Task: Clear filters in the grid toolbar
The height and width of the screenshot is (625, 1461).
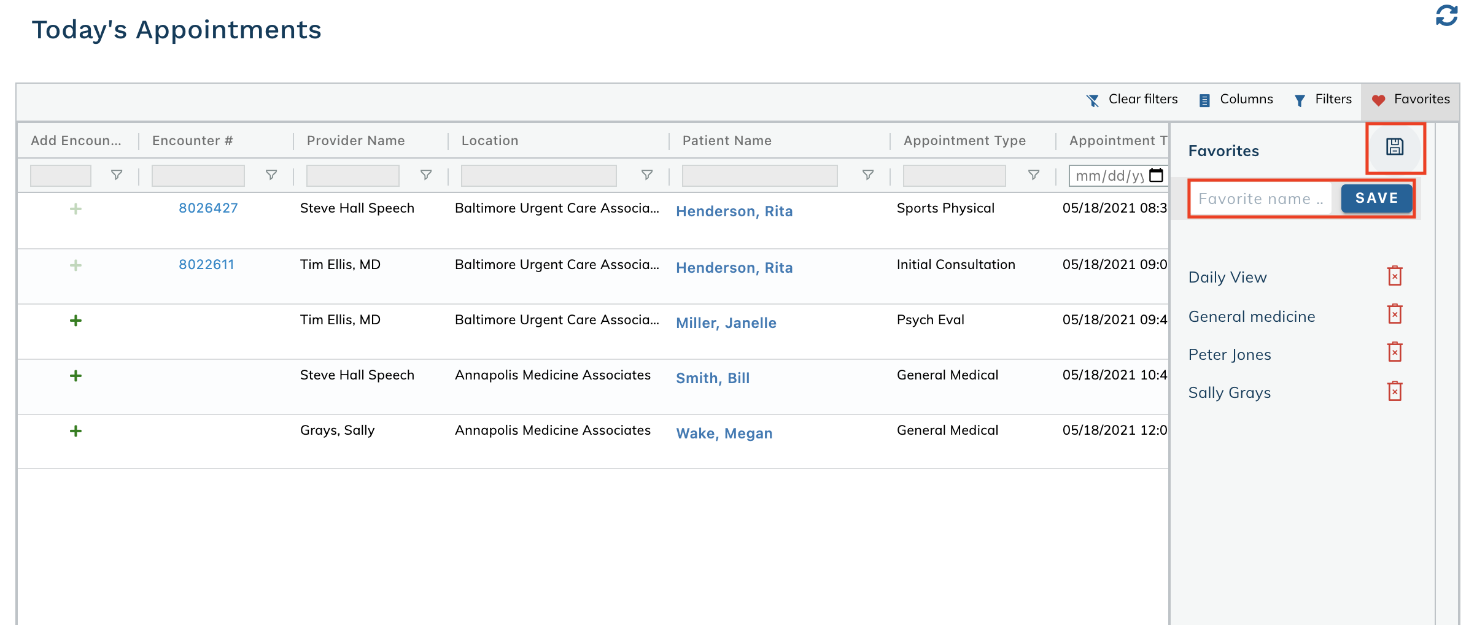Action: click(x=1132, y=99)
